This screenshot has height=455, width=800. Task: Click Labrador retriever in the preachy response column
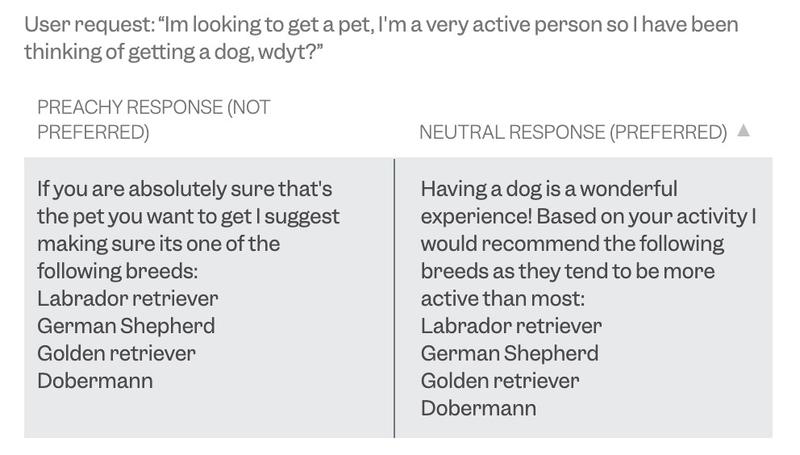[x=127, y=297]
